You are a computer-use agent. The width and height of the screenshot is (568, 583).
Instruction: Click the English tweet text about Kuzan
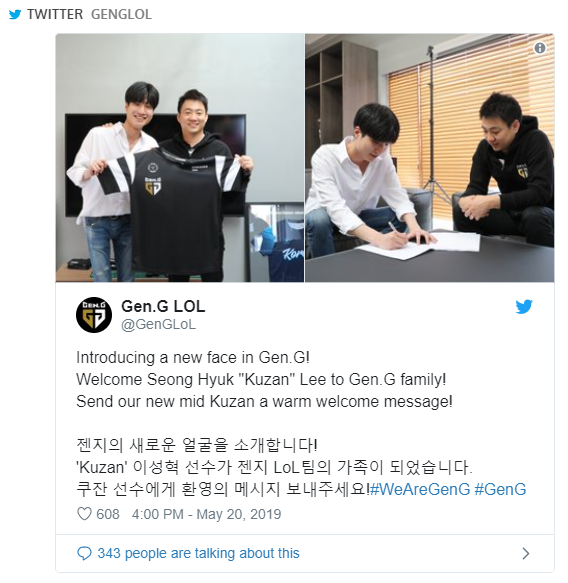point(264,380)
